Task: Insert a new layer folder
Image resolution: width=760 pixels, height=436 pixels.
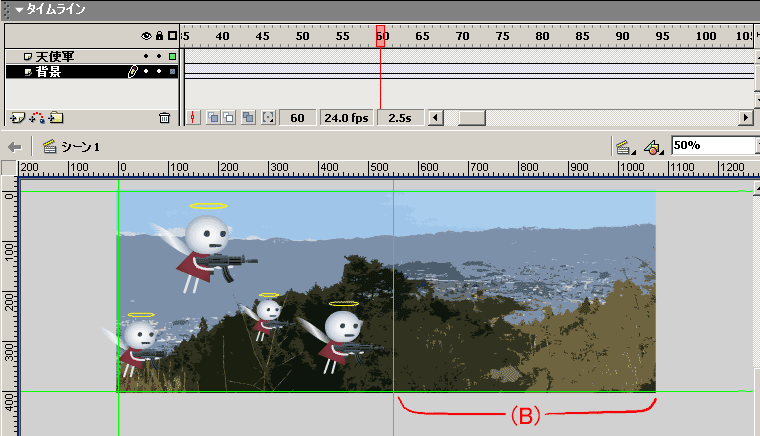Action: pyautogui.click(x=56, y=117)
